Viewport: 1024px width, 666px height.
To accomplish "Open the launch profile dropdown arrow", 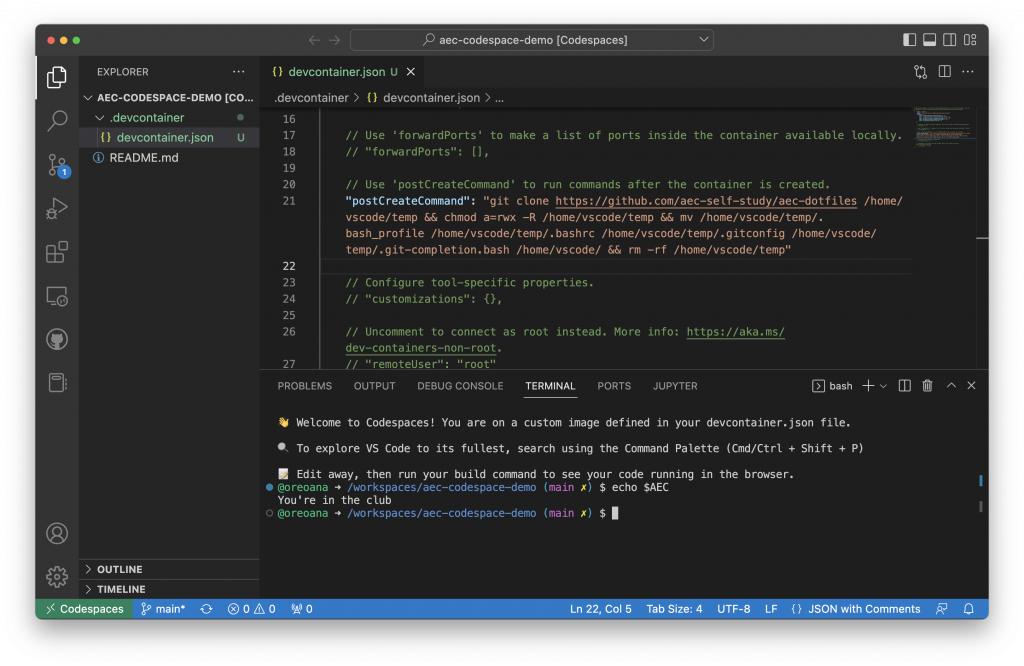I will [x=883, y=386].
